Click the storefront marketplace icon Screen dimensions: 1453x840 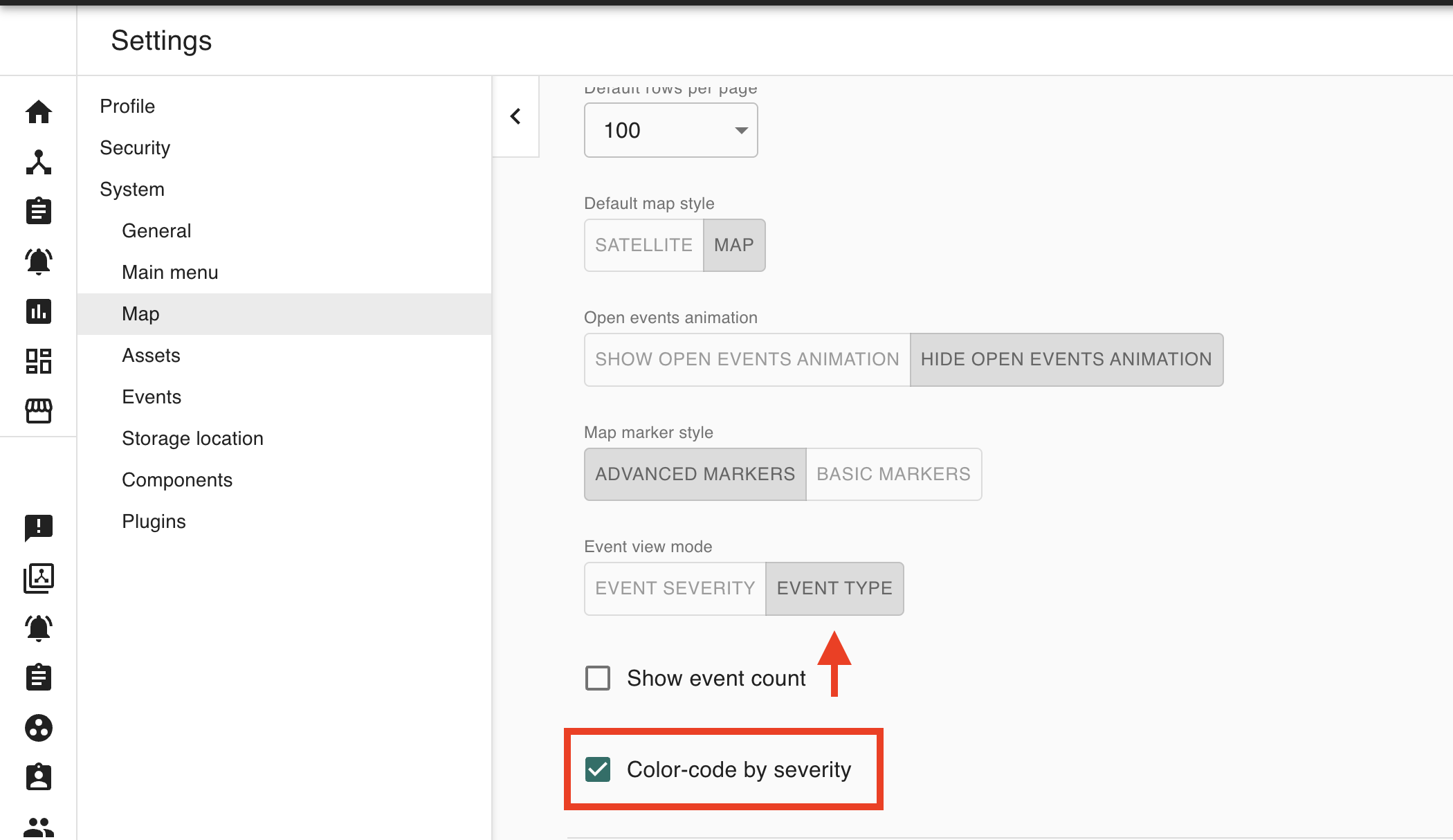coord(39,410)
